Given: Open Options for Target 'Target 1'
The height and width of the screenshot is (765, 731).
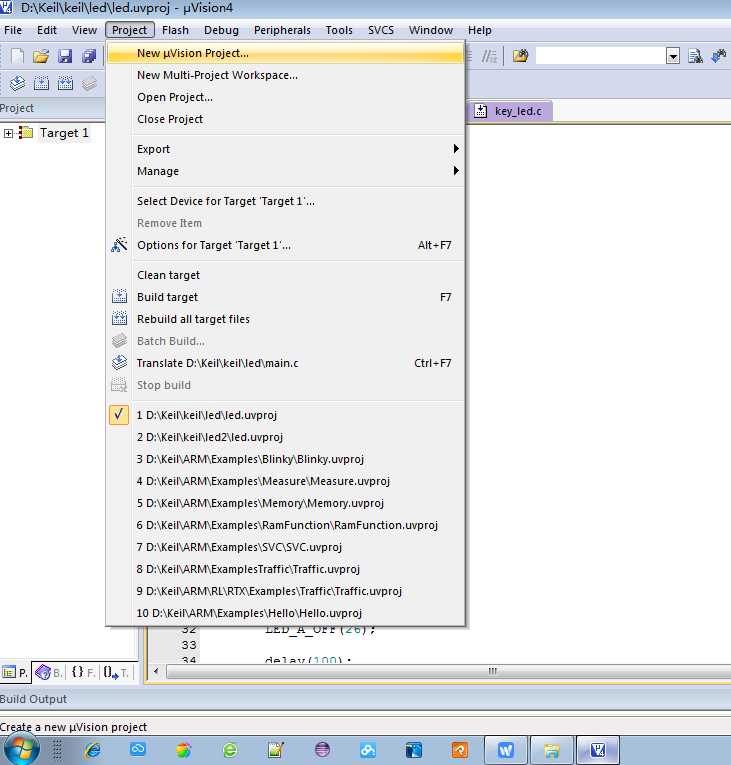Looking at the screenshot, I should coord(285,245).
